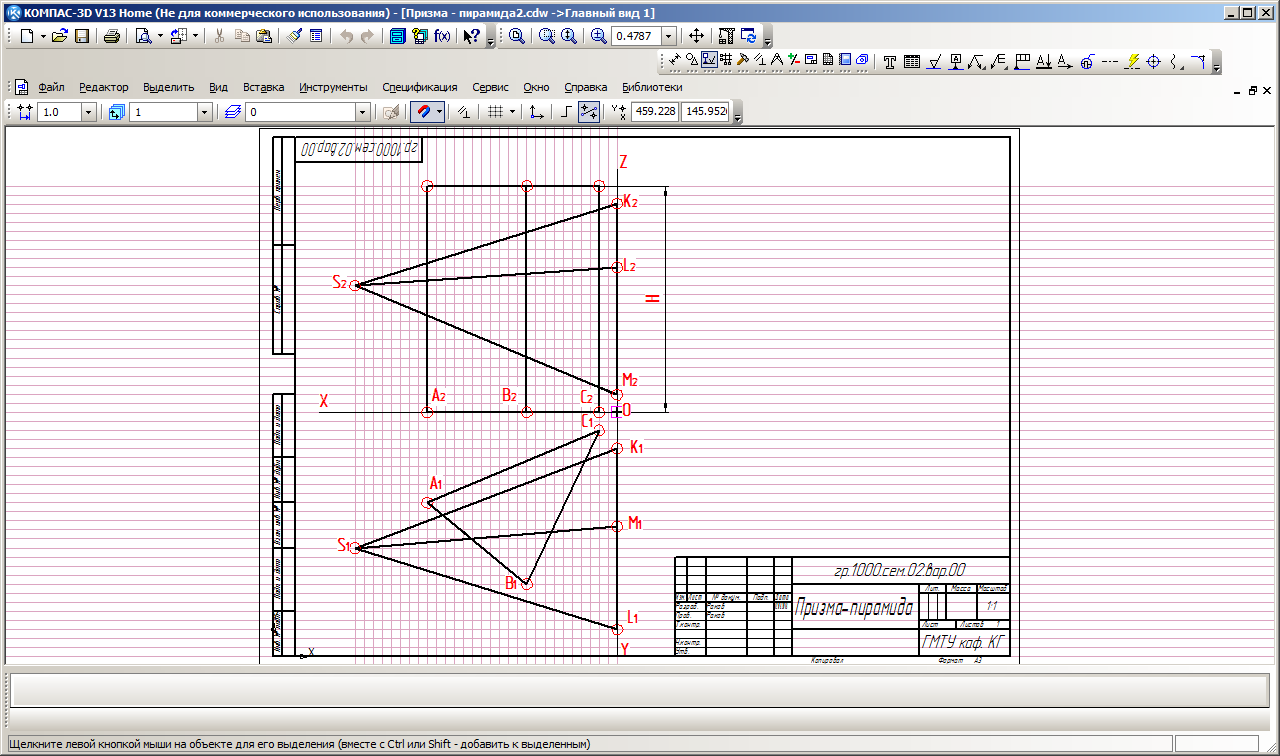
Task: Click the Undo arrow icon
Action: tap(346, 36)
